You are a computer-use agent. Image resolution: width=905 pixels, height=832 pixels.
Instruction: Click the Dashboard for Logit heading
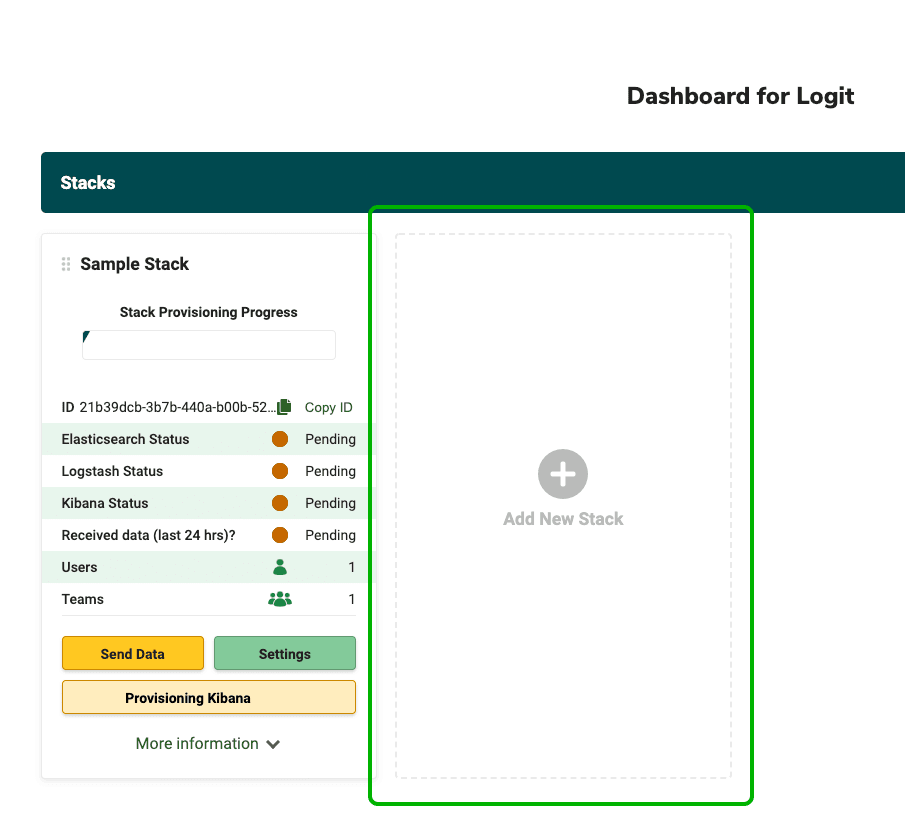(740, 96)
